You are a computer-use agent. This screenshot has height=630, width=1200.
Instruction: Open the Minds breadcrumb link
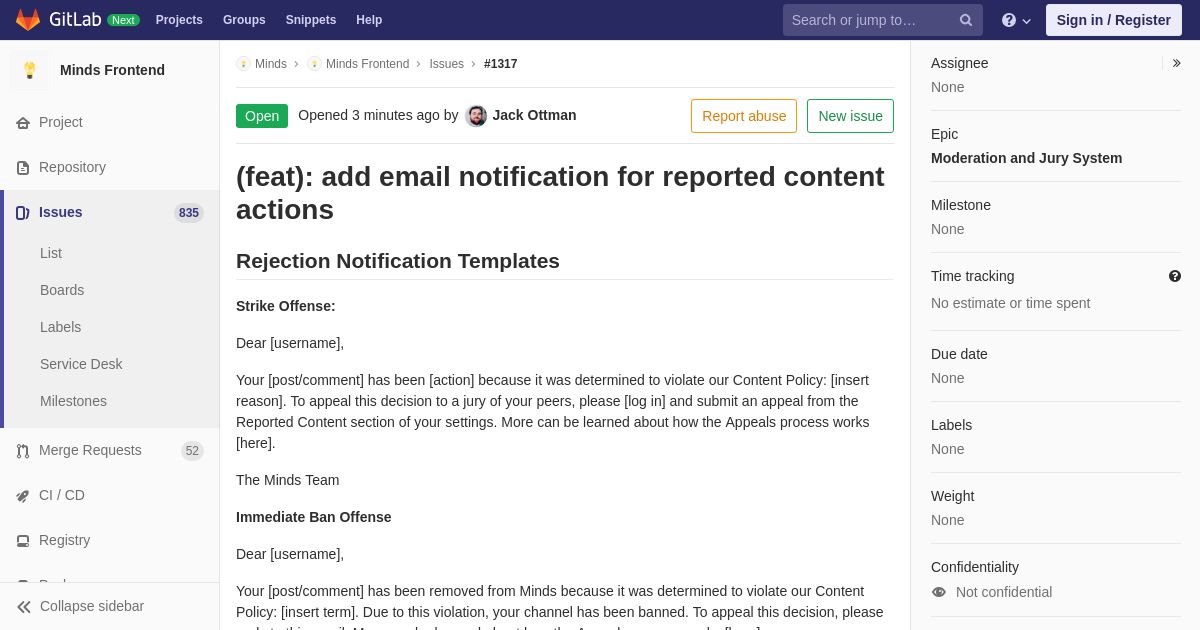(x=271, y=64)
